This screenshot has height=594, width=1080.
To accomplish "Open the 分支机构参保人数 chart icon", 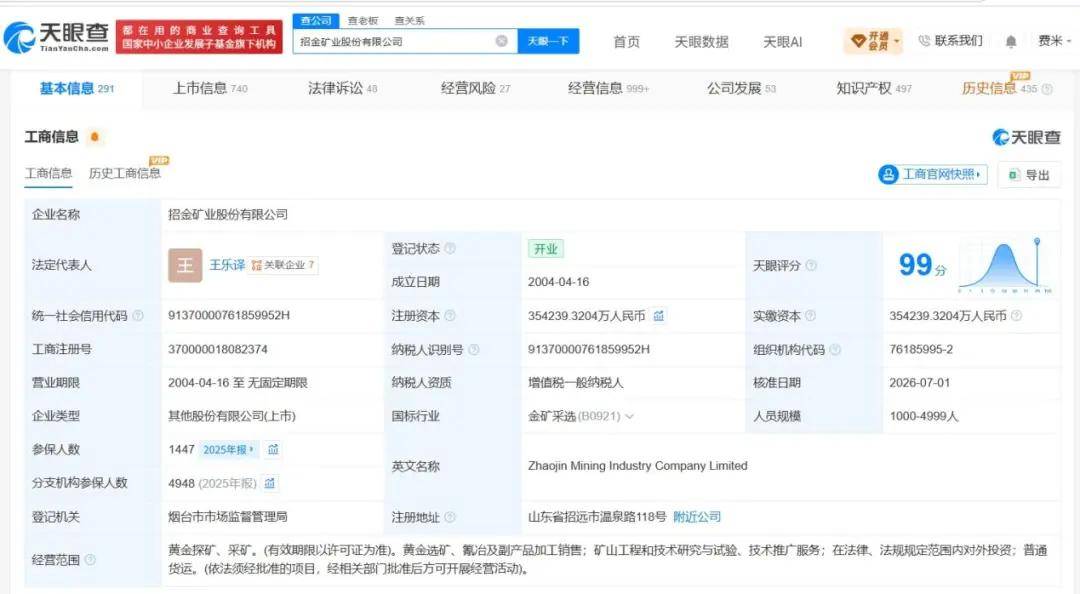I will click(269, 483).
